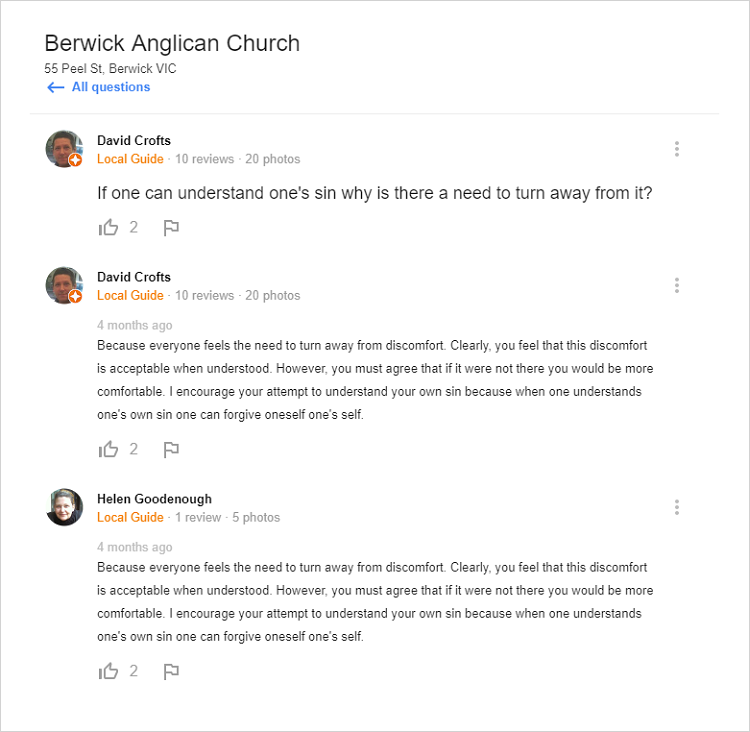750x732 pixels.
Task: Like Helen Goodenough's answer with thumbs up
Action: [x=108, y=672]
